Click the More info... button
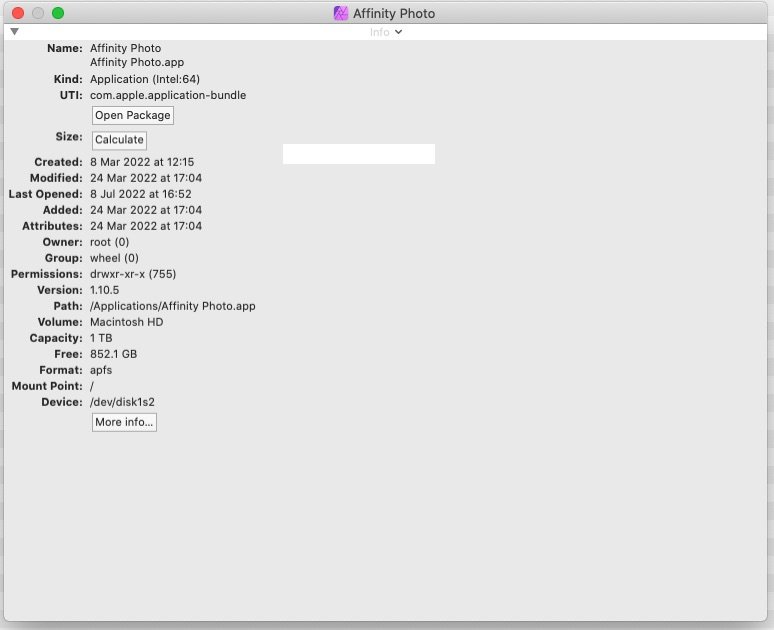 point(124,422)
